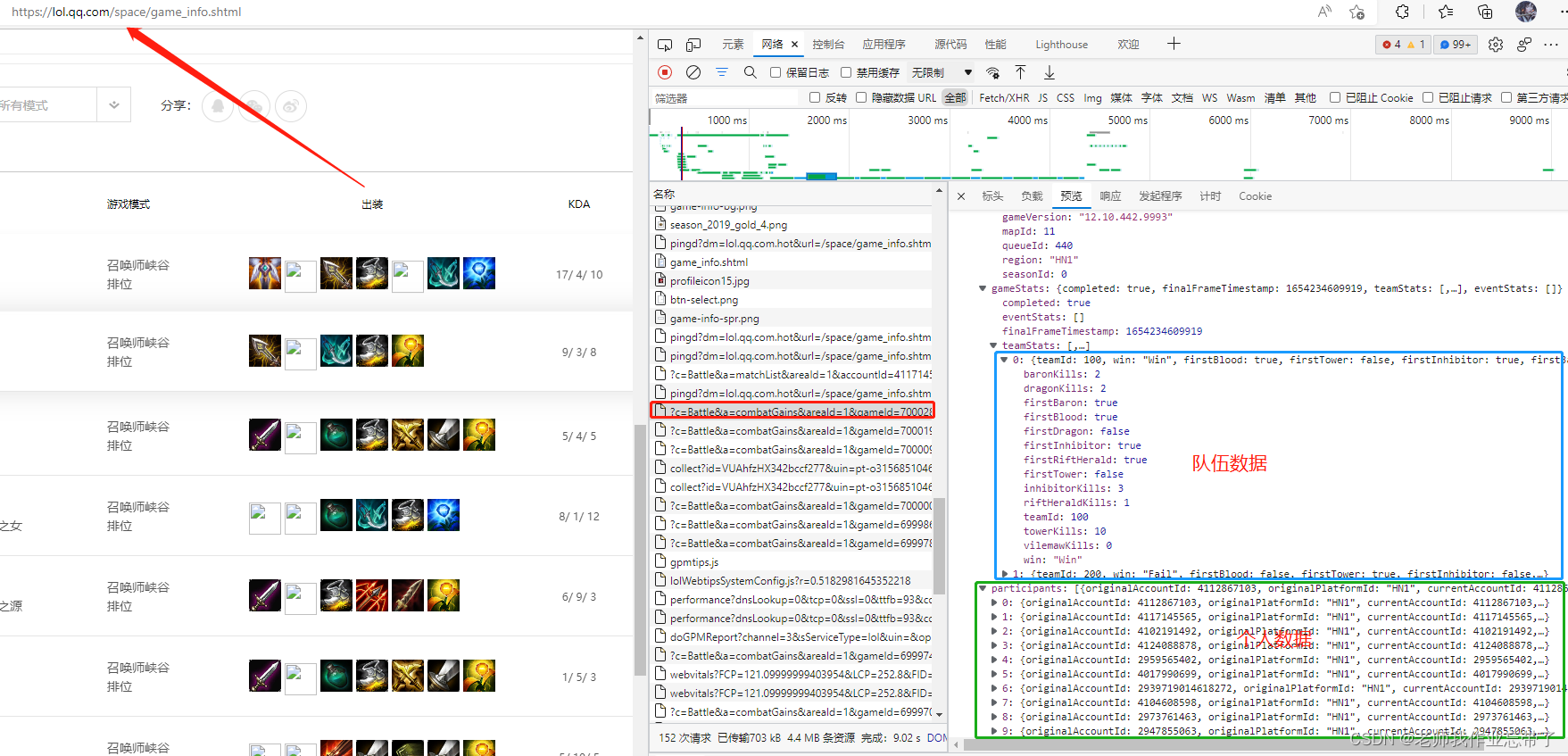1568x756 pixels.
Task: Open the browser profile avatar
Action: tap(1526, 12)
